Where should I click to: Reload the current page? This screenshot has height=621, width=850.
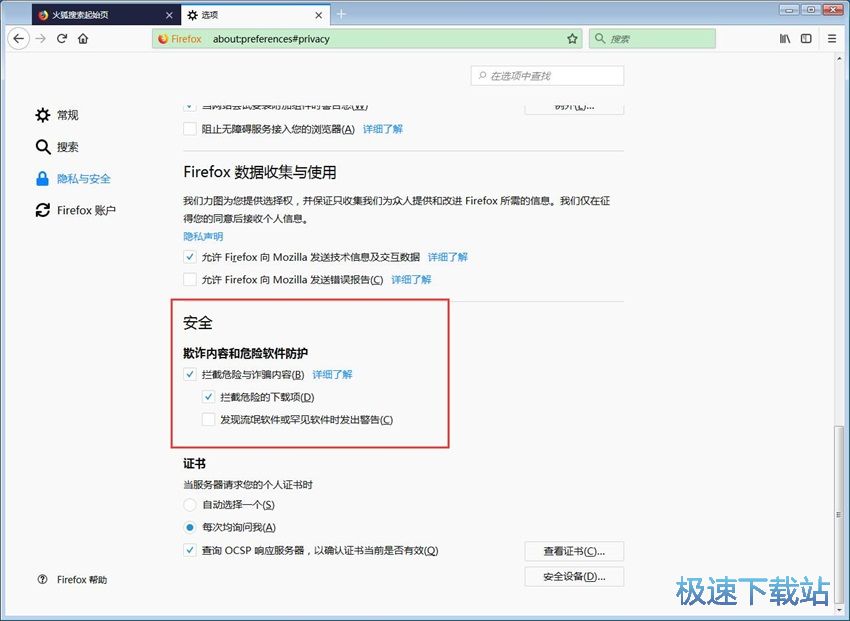[62, 38]
